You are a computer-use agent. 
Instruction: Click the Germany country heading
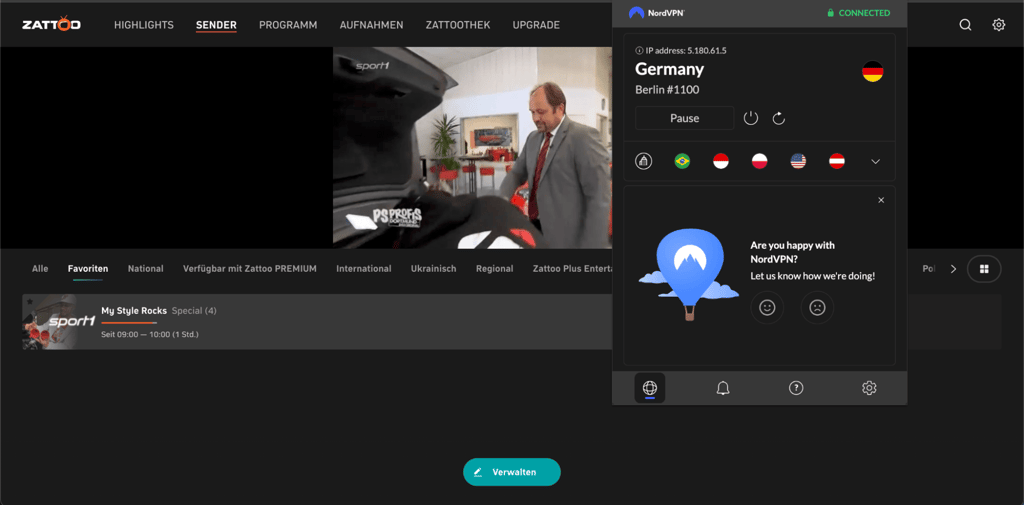coord(669,69)
